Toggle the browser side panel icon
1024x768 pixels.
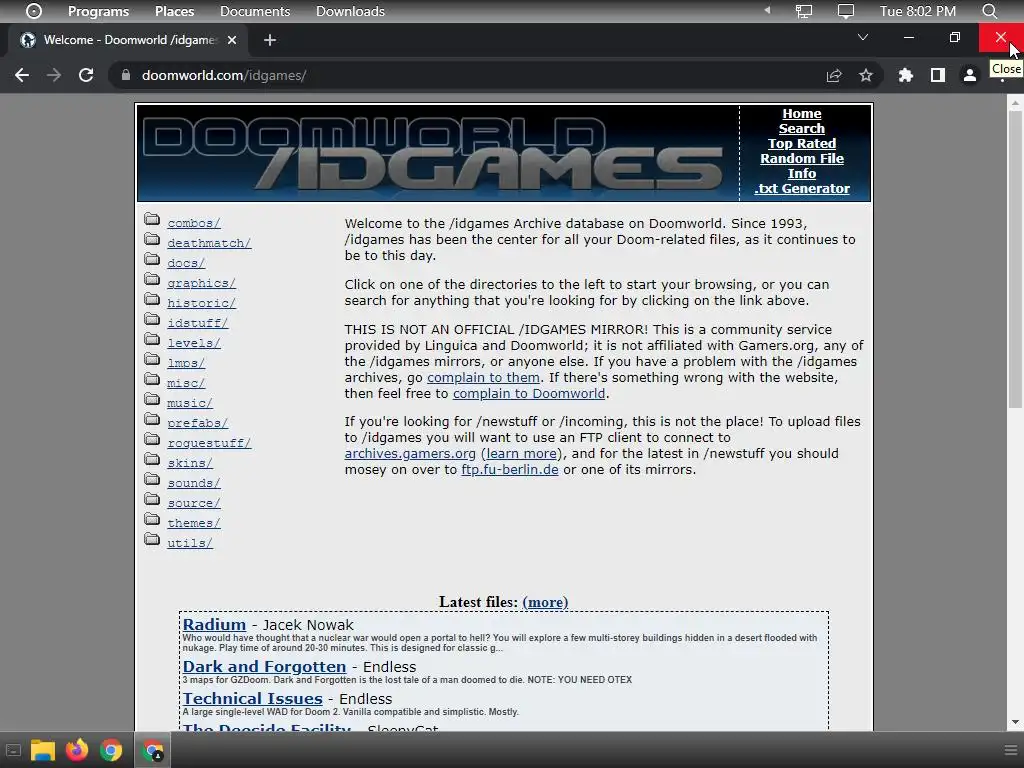tap(938, 75)
